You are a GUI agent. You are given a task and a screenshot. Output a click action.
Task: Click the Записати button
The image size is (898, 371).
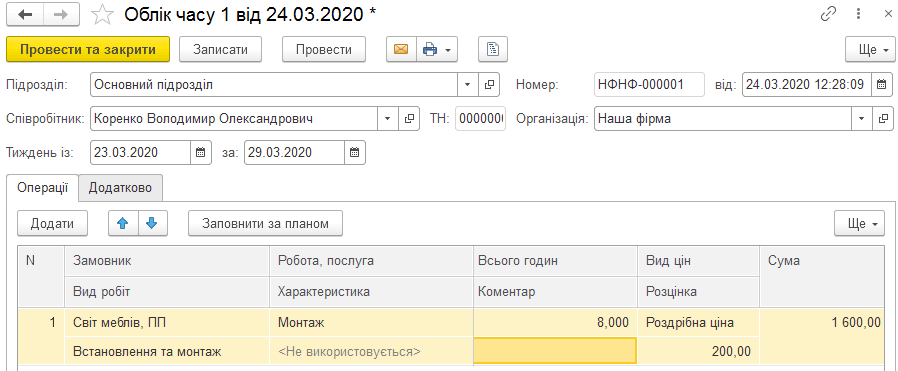(220, 50)
